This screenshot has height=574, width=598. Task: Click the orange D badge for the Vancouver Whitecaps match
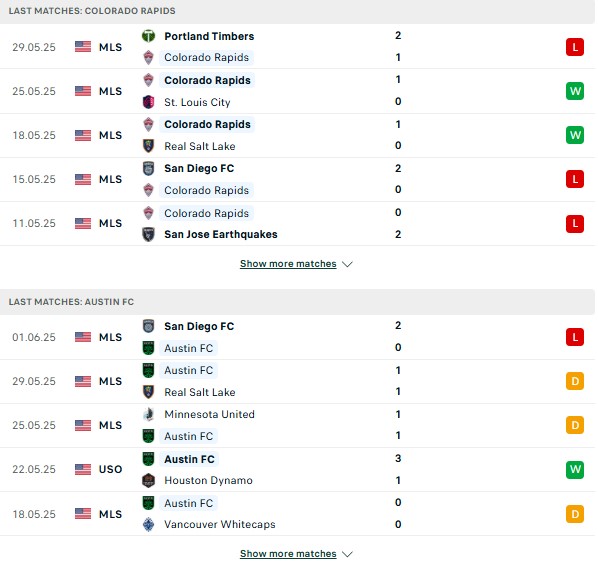575,514
